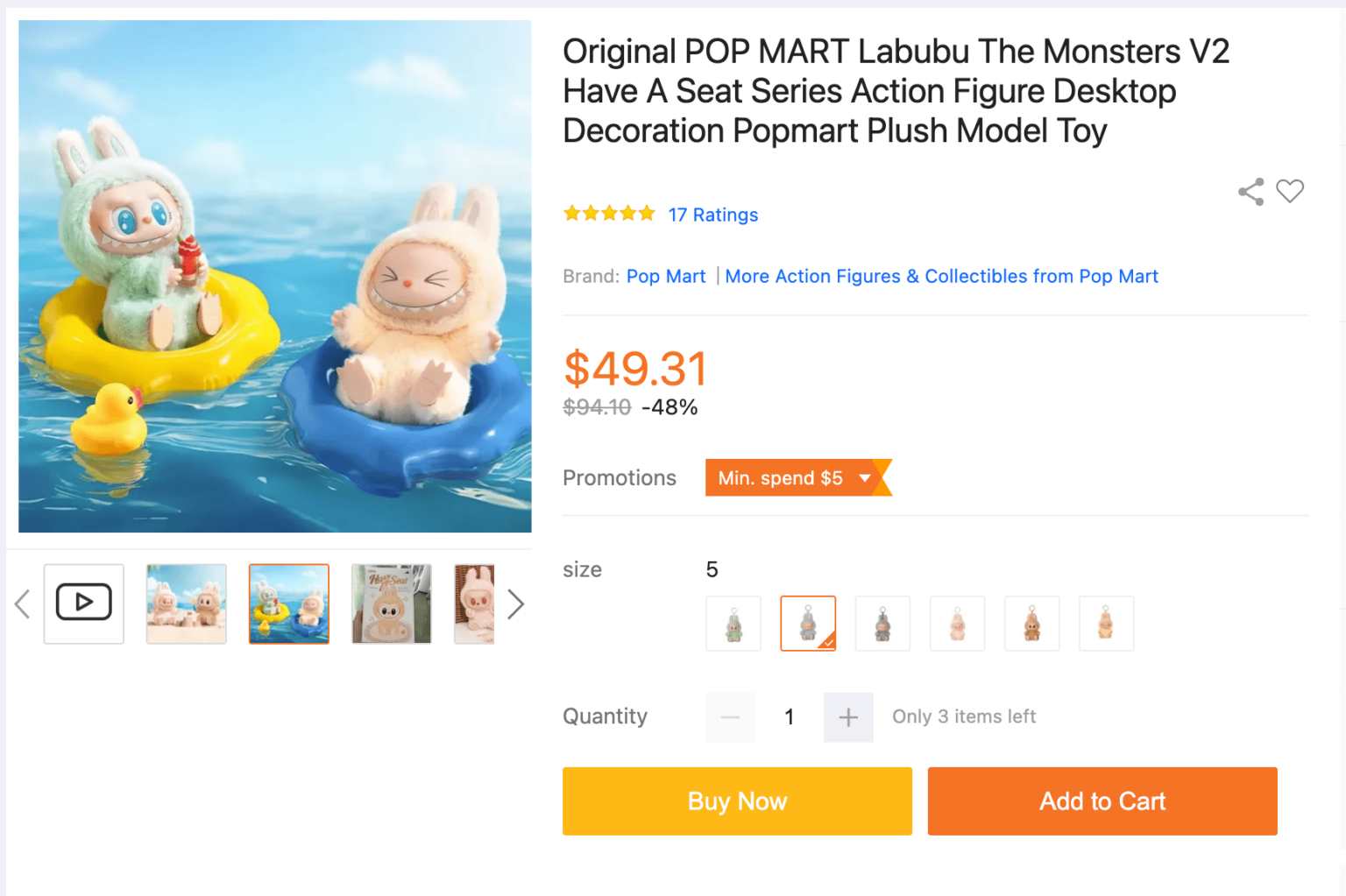Screen dimensions: 1346x896
Task: Play the product video thumbnail
Action: (x=83, y=603)
